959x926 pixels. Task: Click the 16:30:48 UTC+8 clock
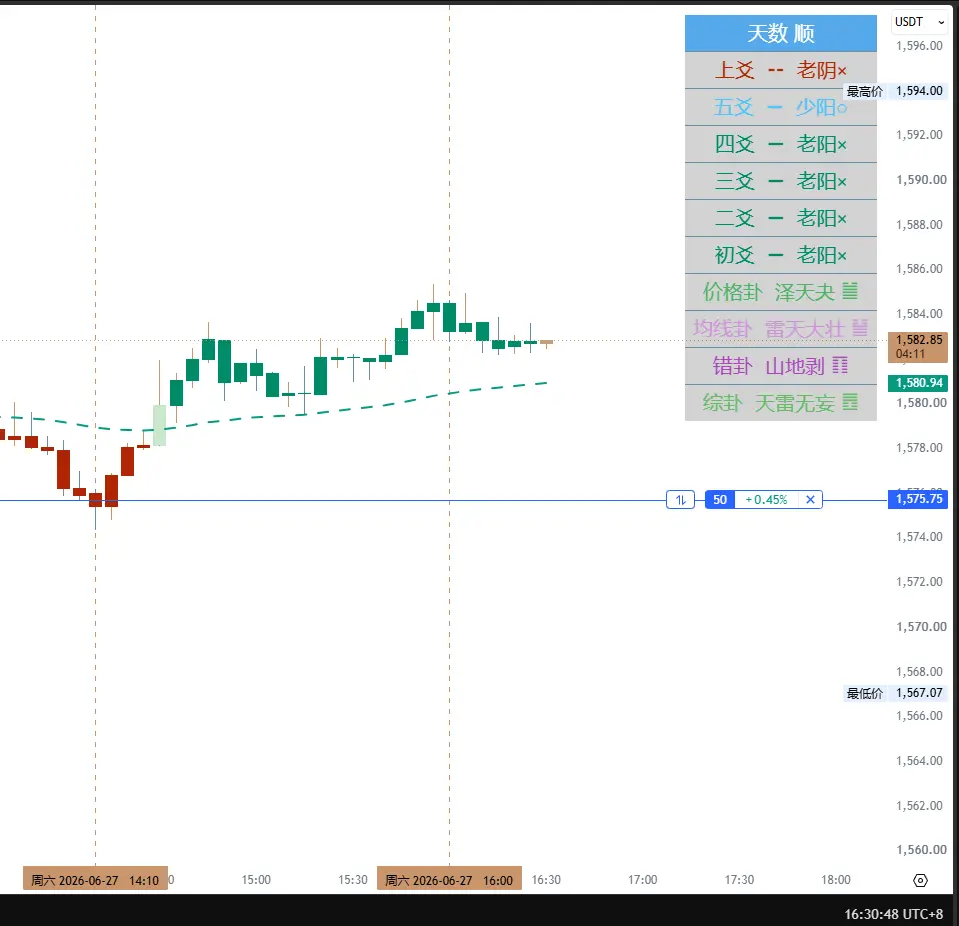pyautogui.click(x=894, y=914)
